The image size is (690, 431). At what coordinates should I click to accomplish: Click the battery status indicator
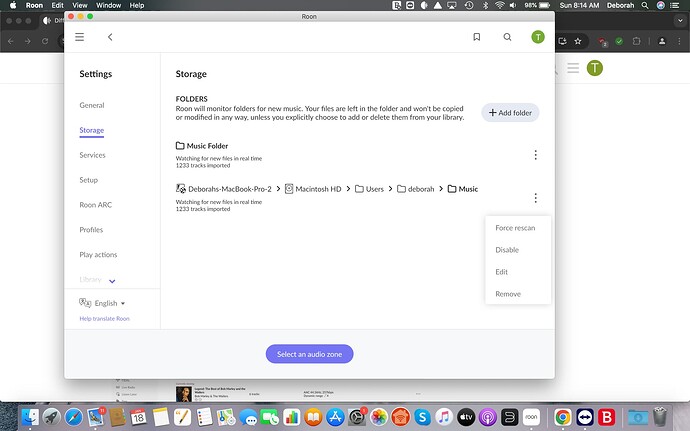coord(537,5)
